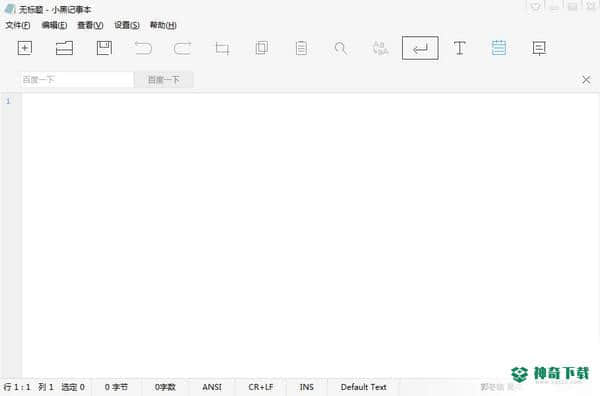Open the Replace text icon
The width and height of the screenshot is (600, 396).
click(380, 48)
